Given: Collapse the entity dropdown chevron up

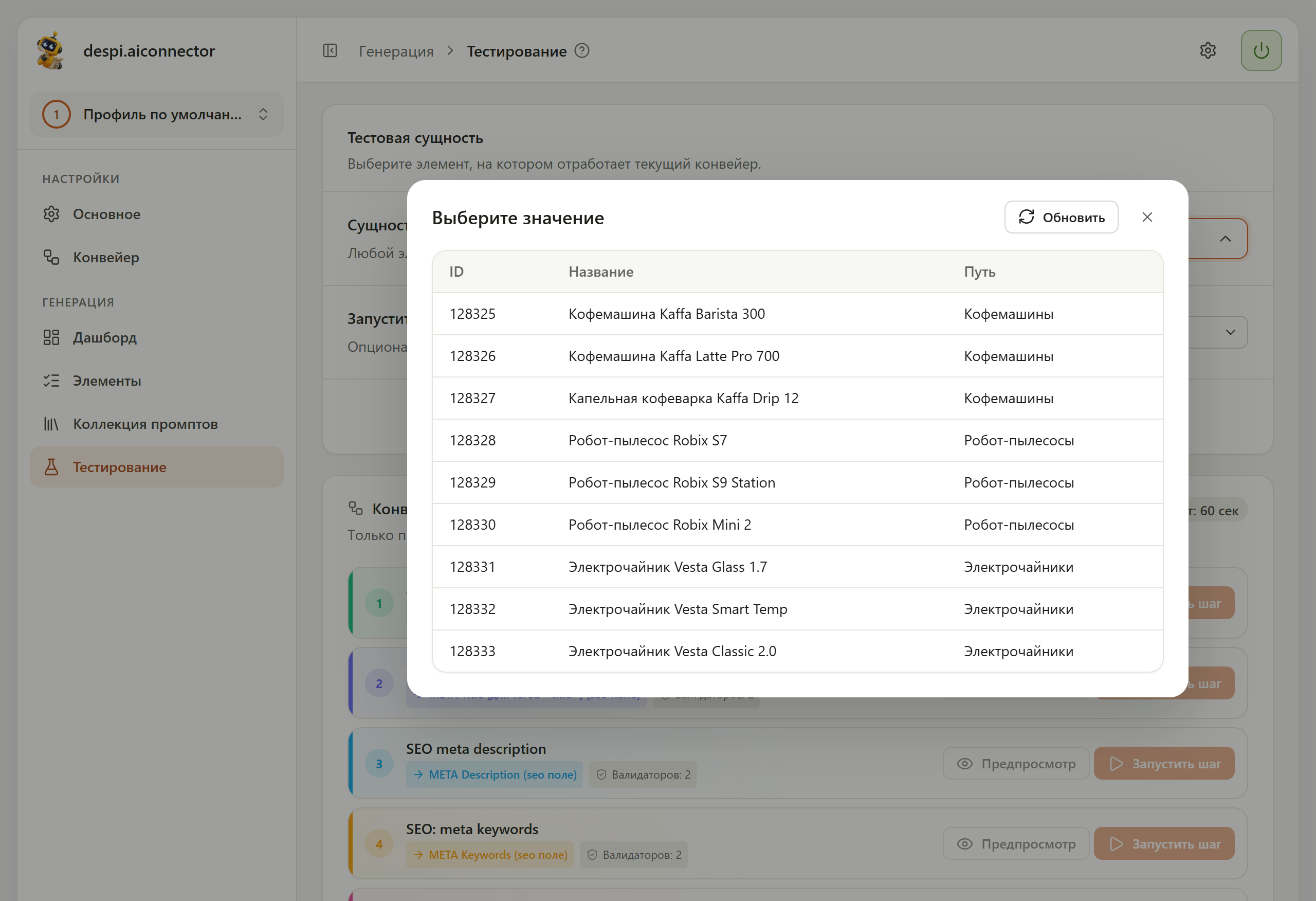Looking at the screenshot, I should click(x=1225, y=239).
